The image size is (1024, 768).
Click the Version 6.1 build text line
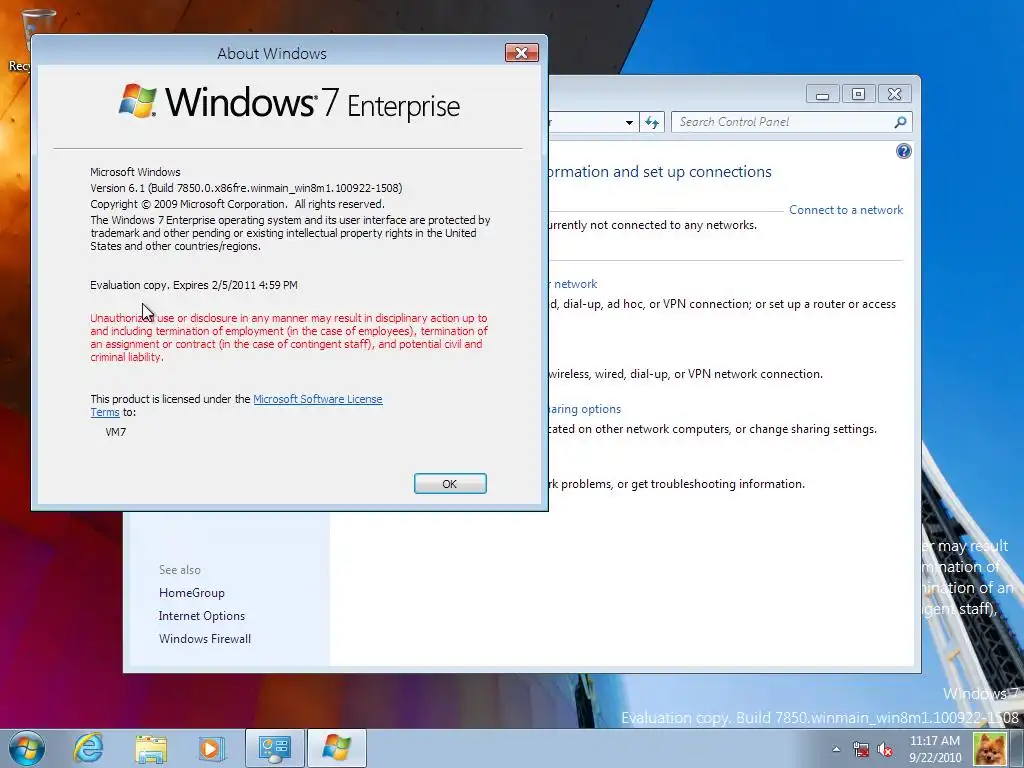tap(246, 188)
